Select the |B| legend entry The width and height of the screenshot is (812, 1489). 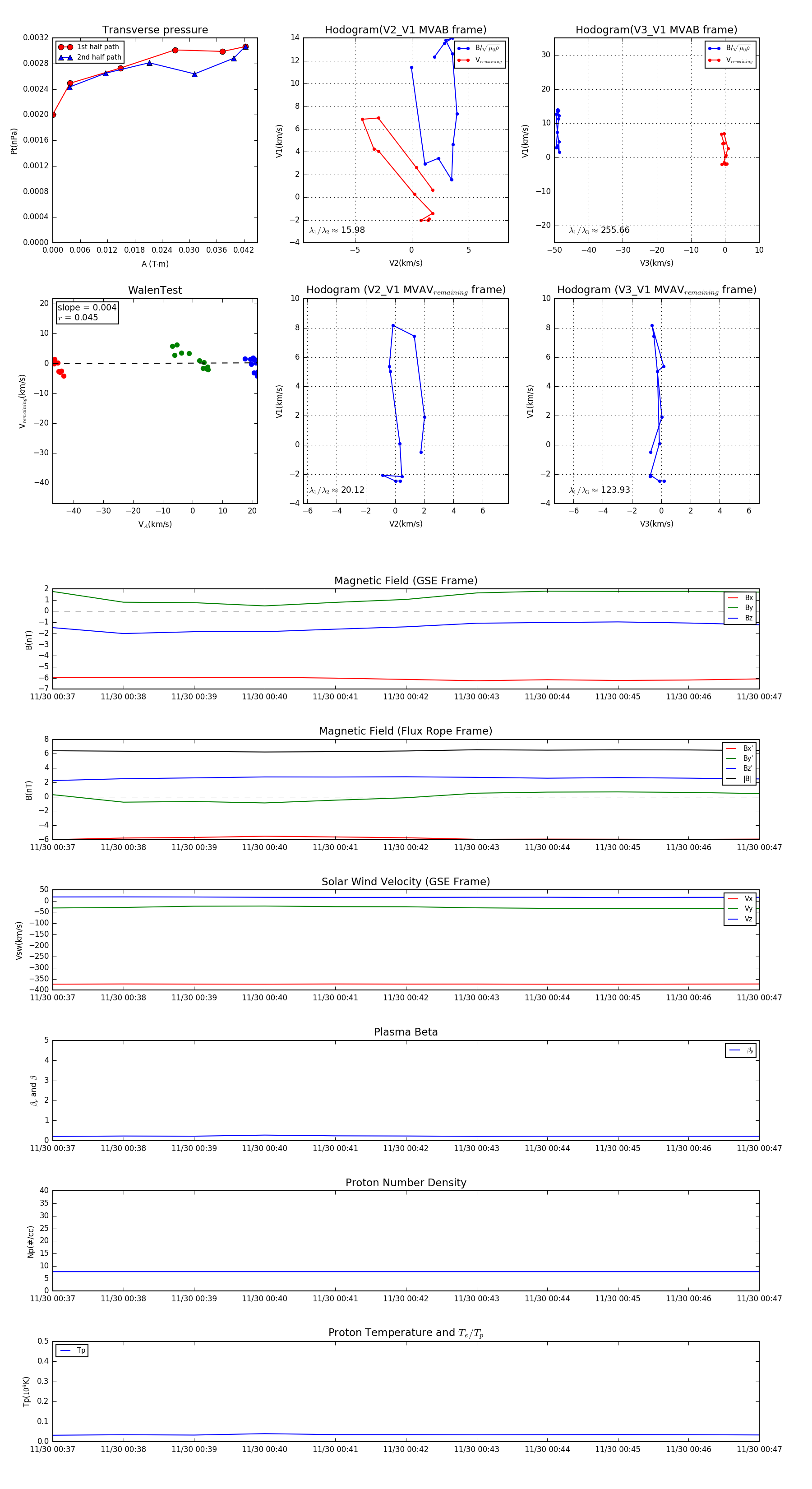(x=739, y=779)
